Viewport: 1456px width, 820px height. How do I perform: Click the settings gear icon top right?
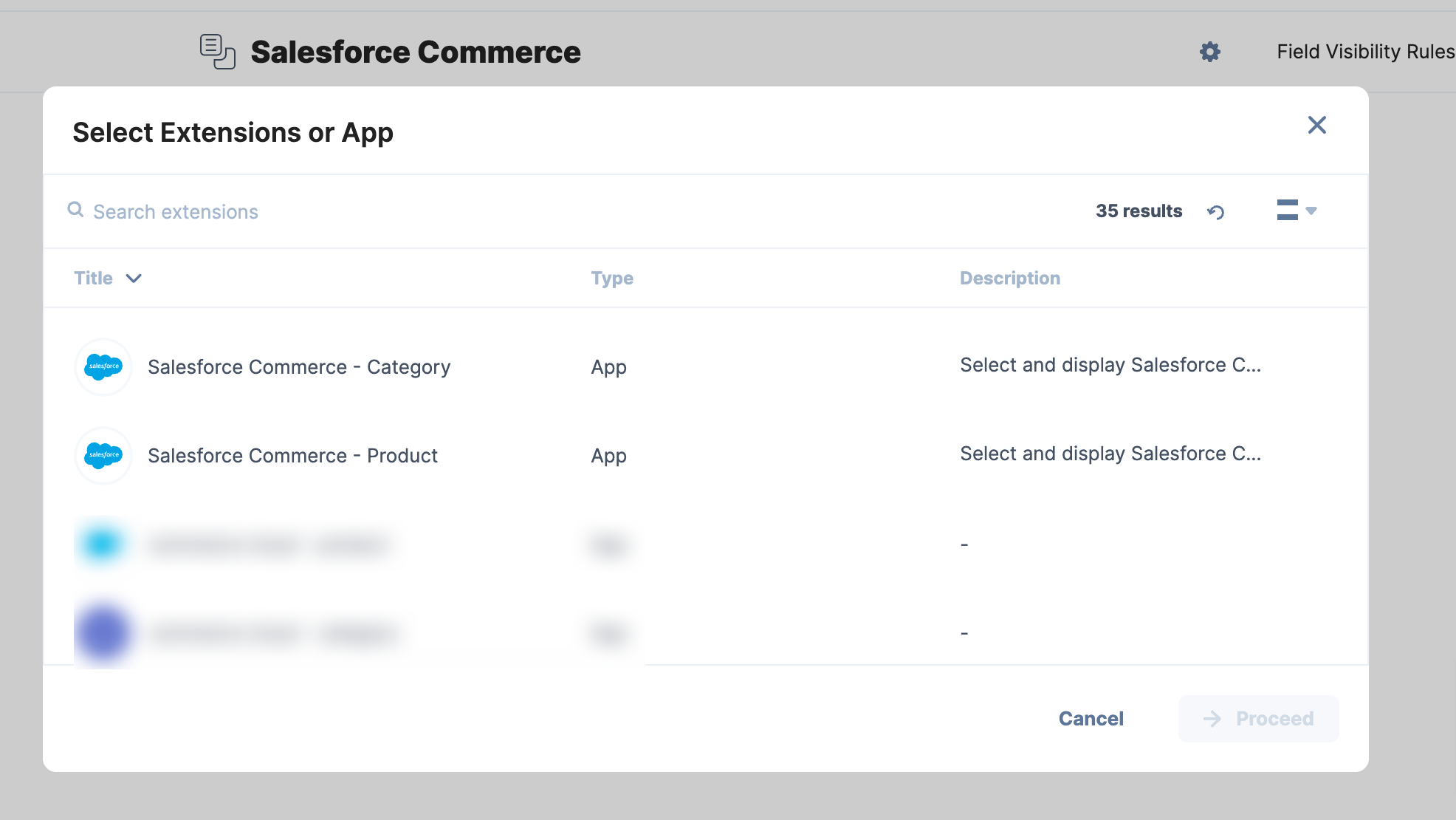pyautogui.click(x=1209, y=52)
